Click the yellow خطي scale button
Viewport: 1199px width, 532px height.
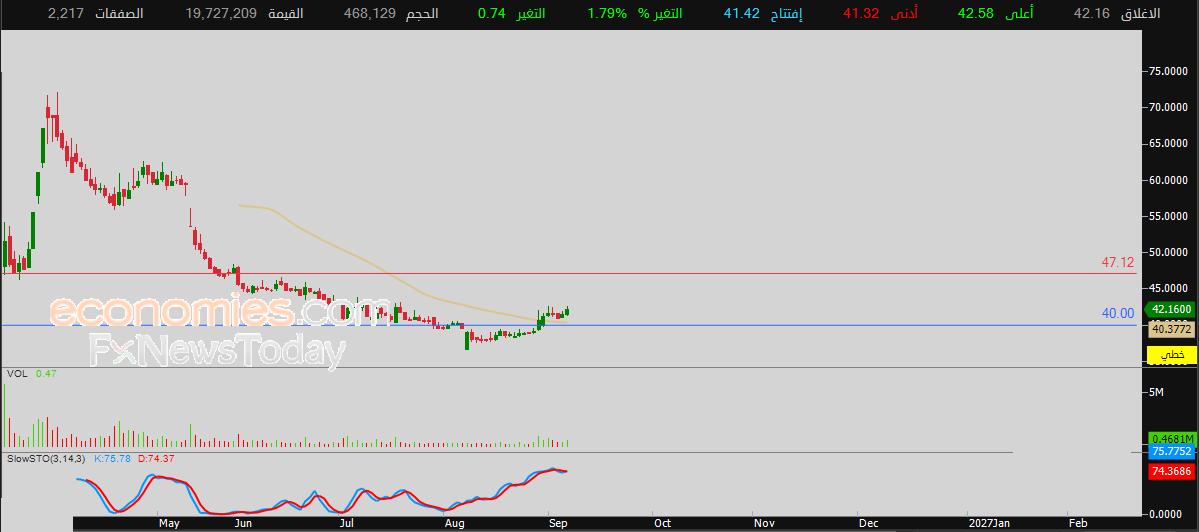(x=1171, y=355)
